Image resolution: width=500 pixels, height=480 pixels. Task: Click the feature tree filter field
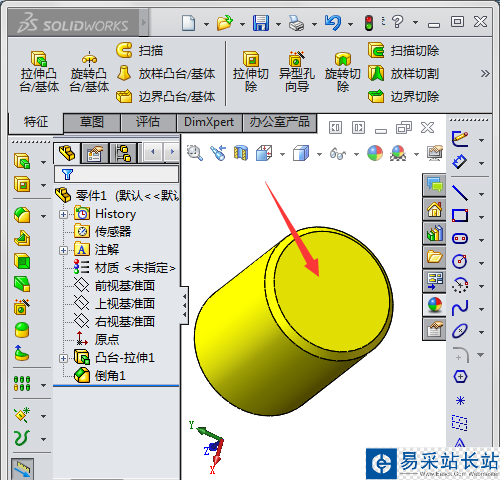click(116, 174)
